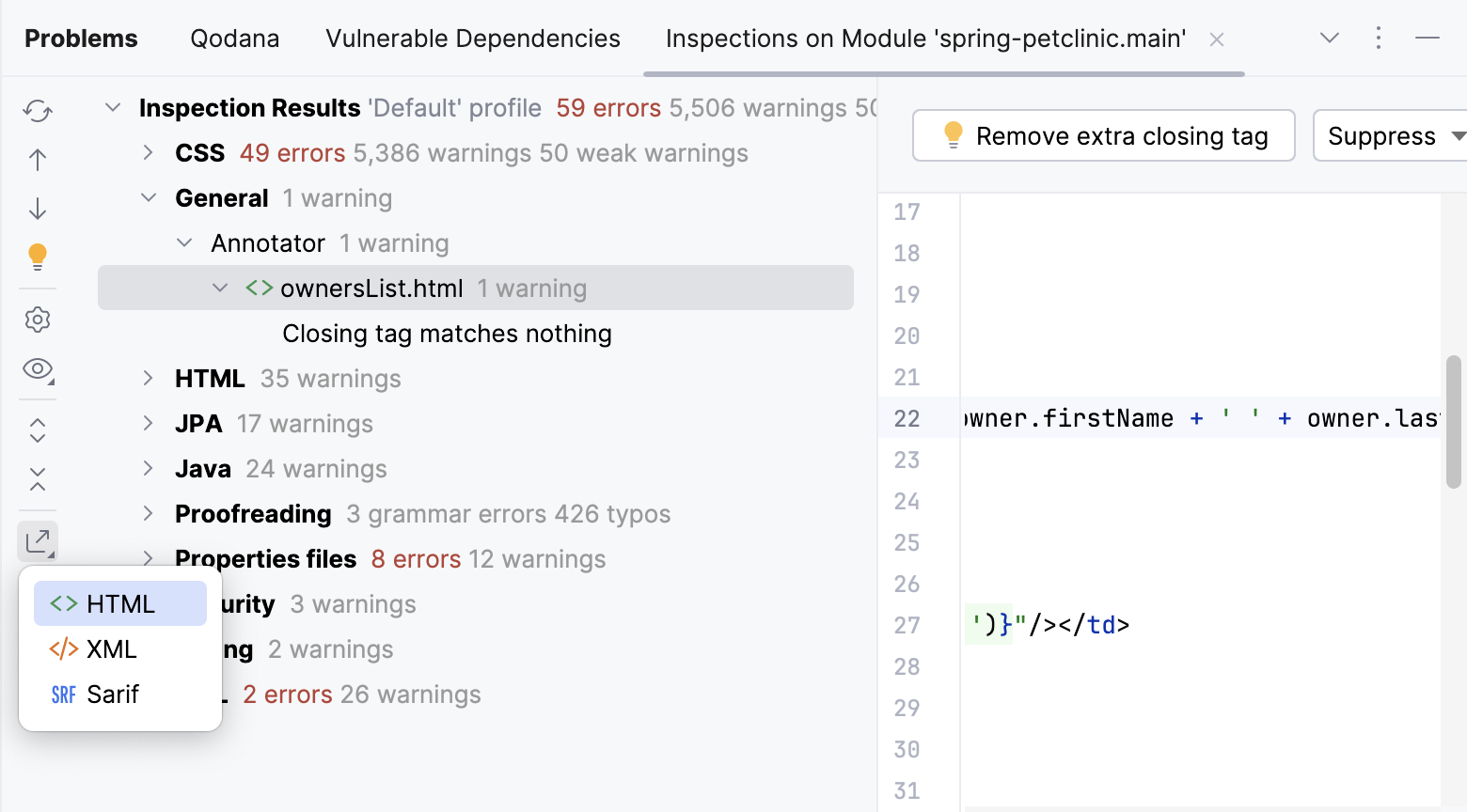Expand all tree nodes icon
This screenshot has height=812, width=1467.
(37, 429)
